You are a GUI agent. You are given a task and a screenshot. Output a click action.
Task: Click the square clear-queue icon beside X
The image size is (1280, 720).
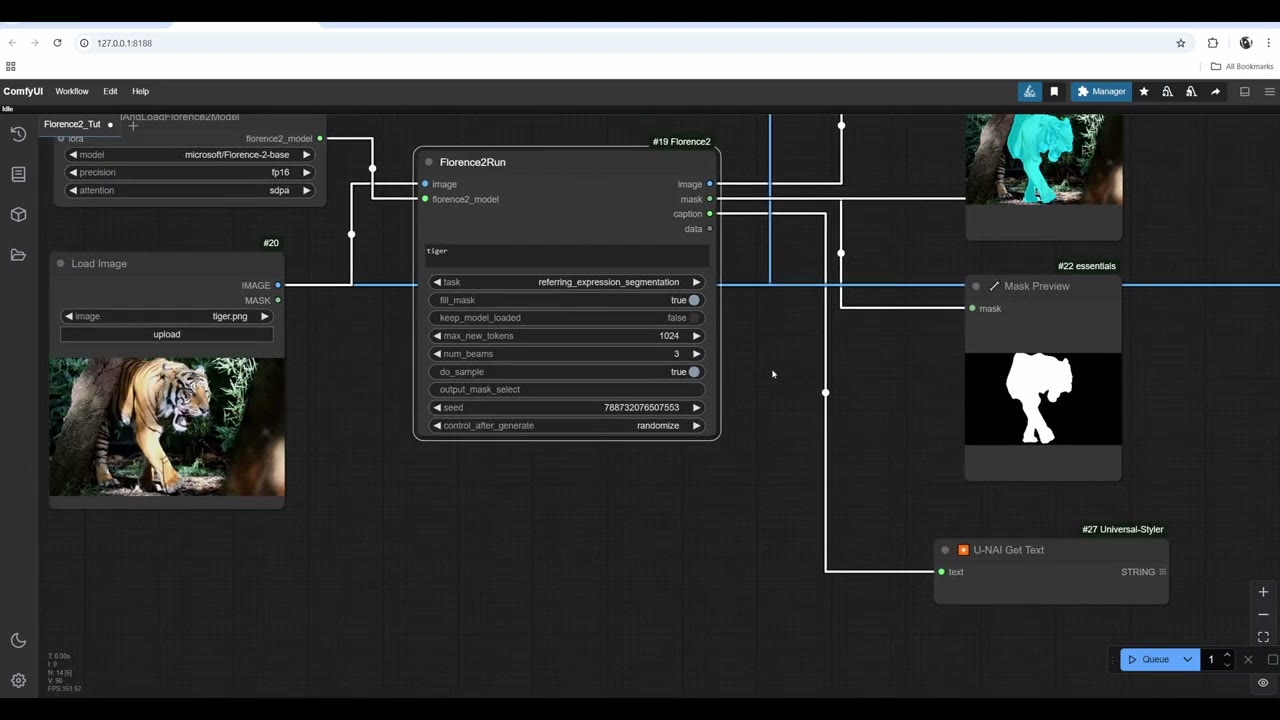[x=1272, y=659]
